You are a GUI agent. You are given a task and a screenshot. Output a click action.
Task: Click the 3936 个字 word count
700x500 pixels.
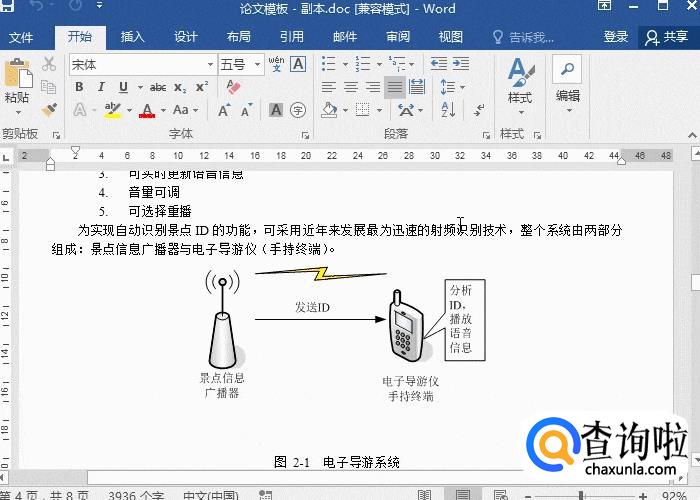point(136,496)
